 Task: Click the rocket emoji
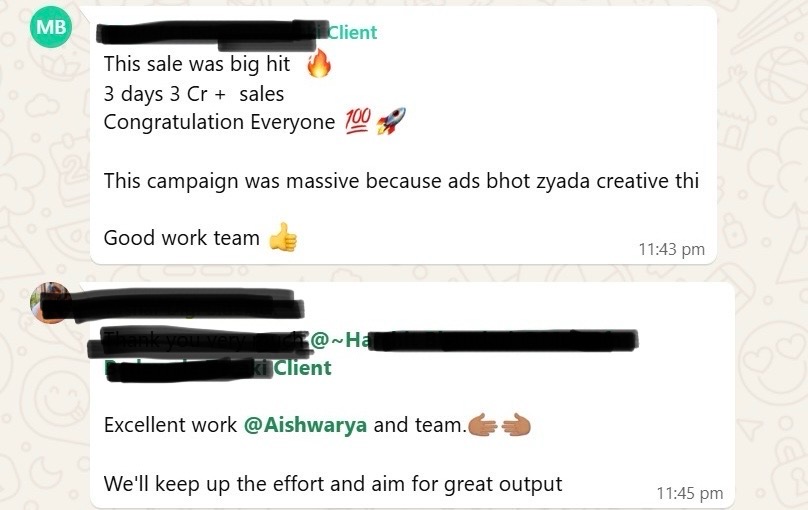point(391,121)
